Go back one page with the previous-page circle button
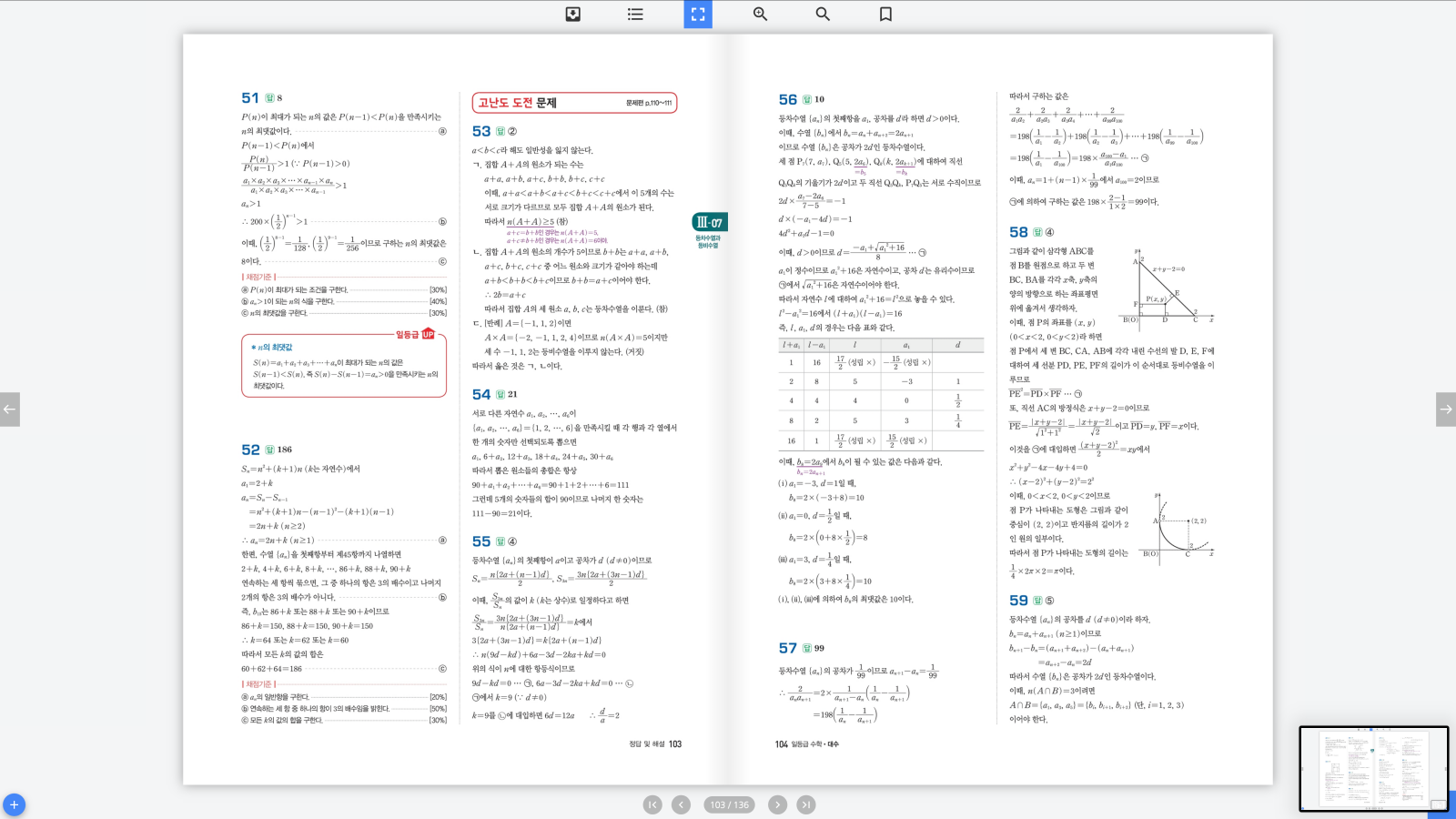This screenshot has width=1456, height=819. pyautogui.click(x=681, y=804)
